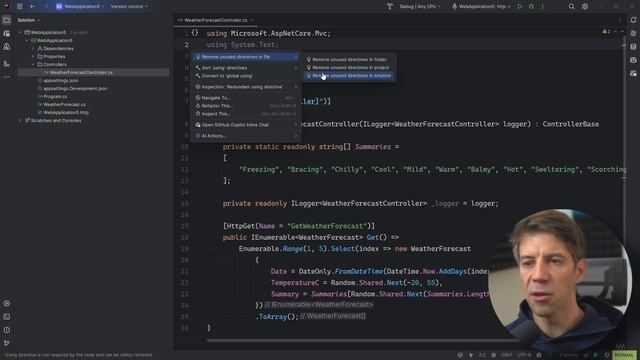This screenshot has height=360, width=640.
Task: Click the code vision braces icon on line 1
Action: (195, 33)
